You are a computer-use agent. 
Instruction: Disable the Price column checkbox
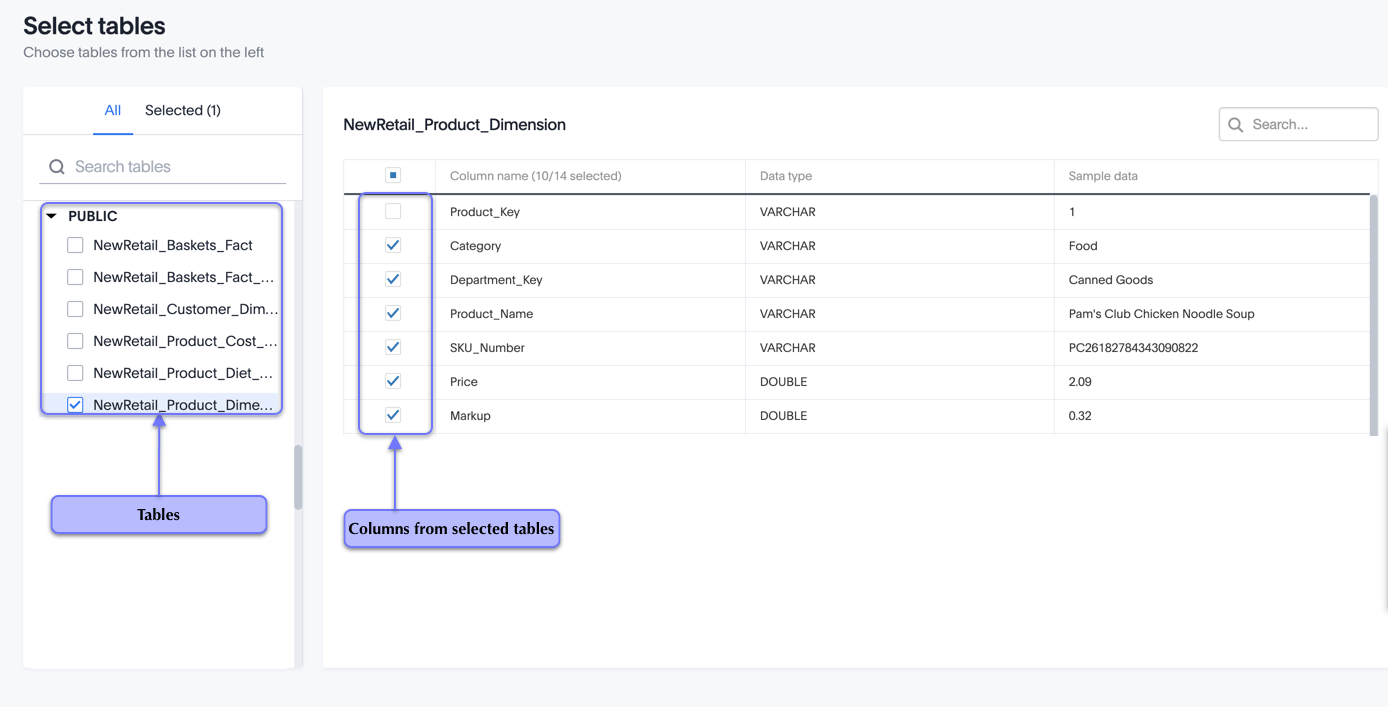pos(393,381)
